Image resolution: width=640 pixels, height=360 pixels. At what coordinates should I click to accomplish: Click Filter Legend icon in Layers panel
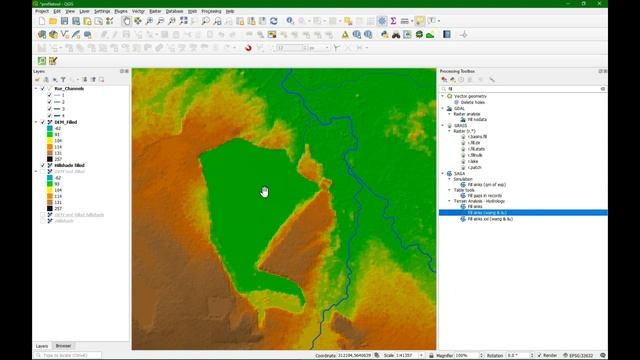[x=63, y=80]
